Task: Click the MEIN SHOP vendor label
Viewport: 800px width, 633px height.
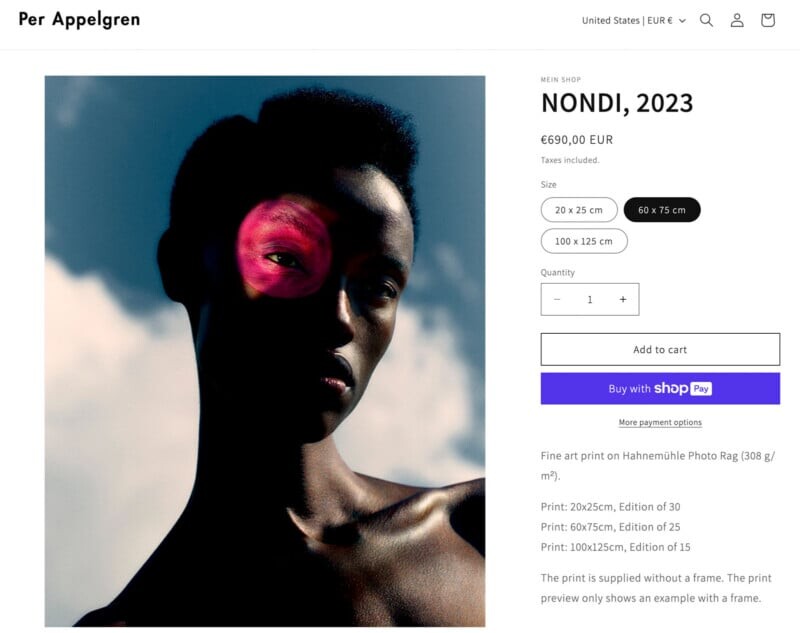Action: (561, 80)
